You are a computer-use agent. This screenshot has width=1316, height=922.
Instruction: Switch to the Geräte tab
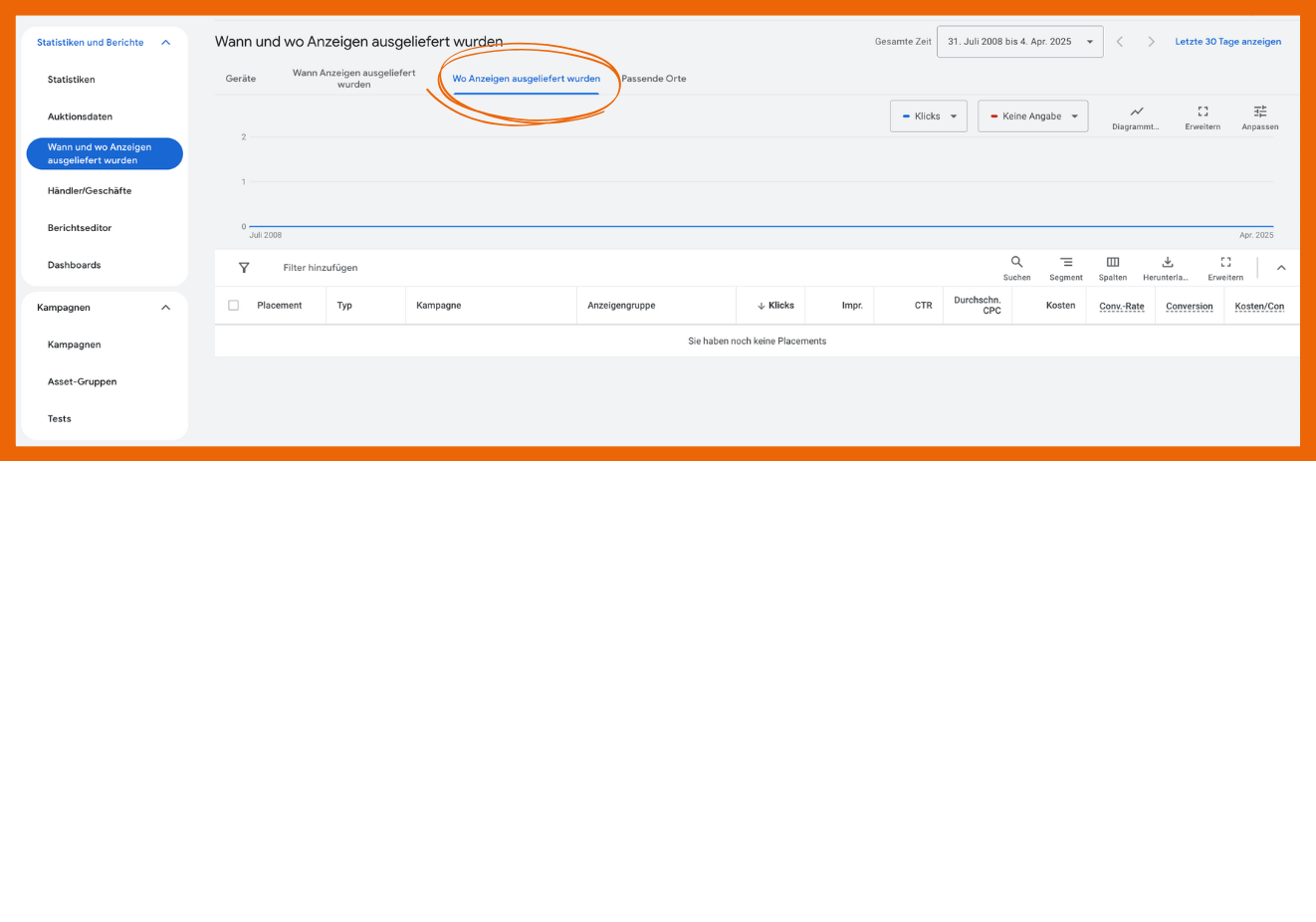click(240, 79)
